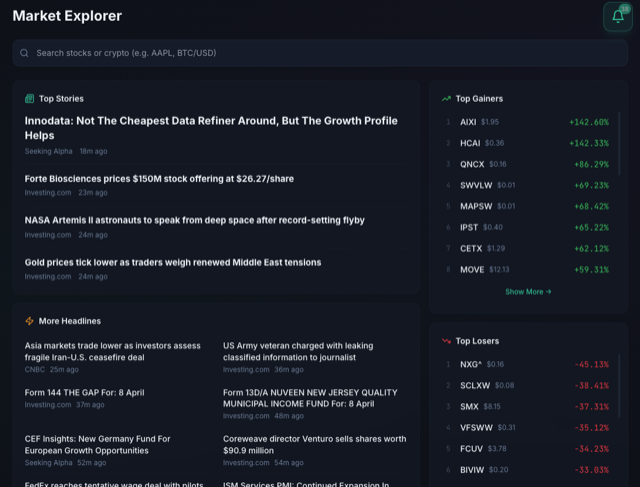Image resolution: width=640 pixels, height=487 pixels.
Task: Open Forte Biosciences stock offering story
Action: click(159, 179)
